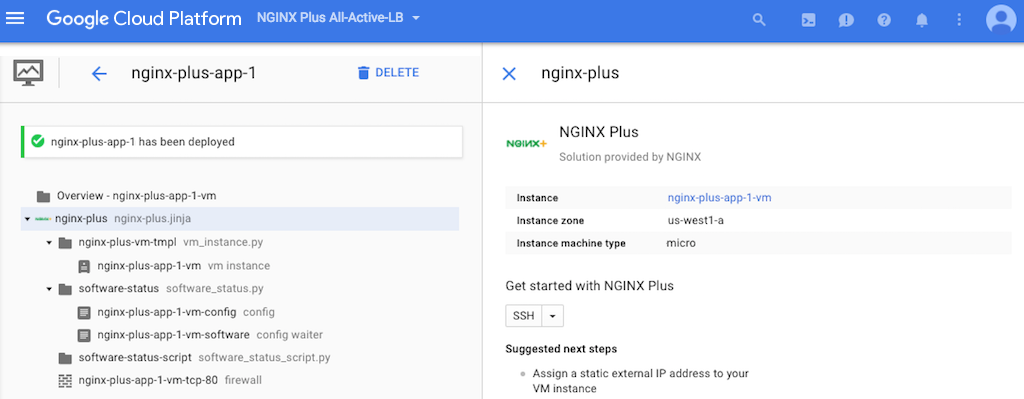Click the 'Suggested next steps' heading
Screen dimensions: 1024x399
(x=561, y=349)
